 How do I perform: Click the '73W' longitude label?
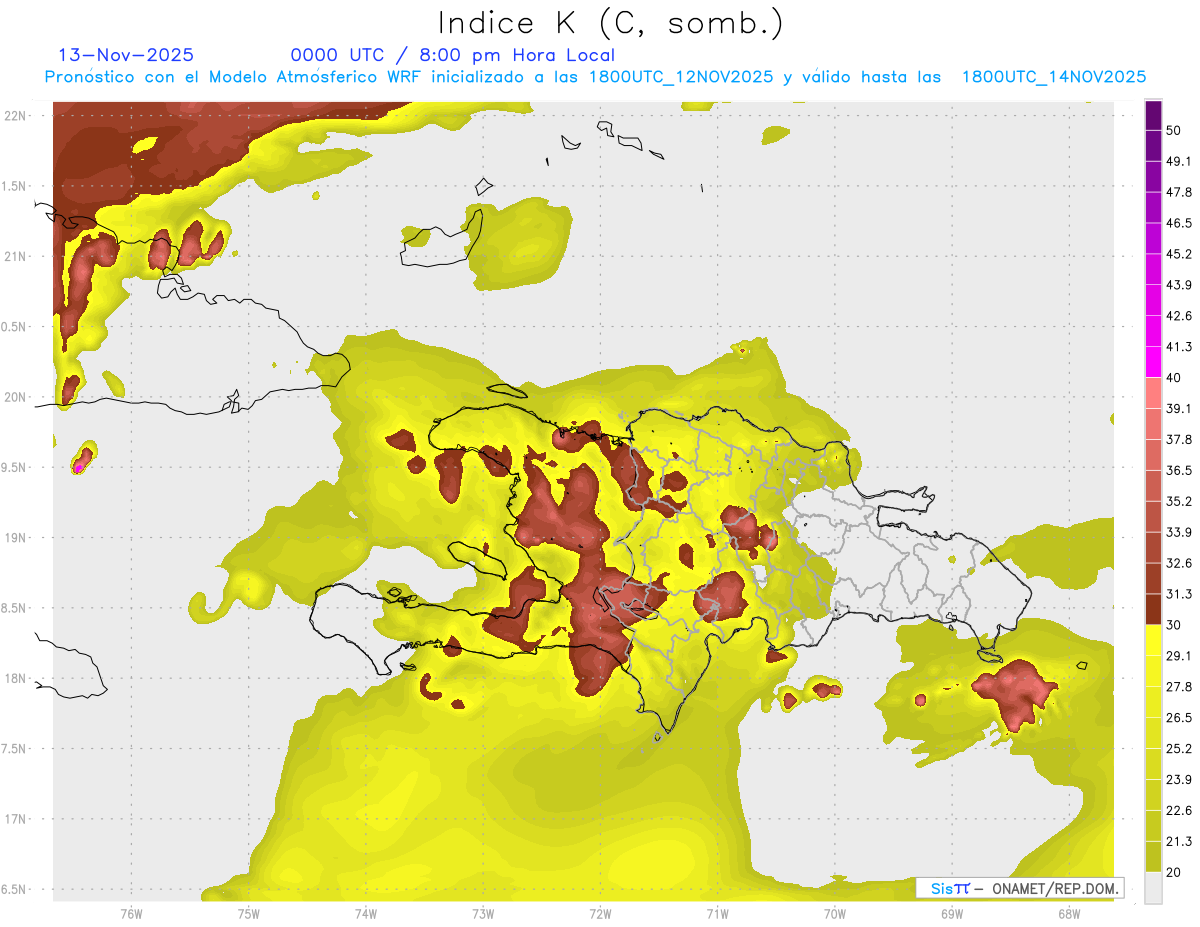482,914
